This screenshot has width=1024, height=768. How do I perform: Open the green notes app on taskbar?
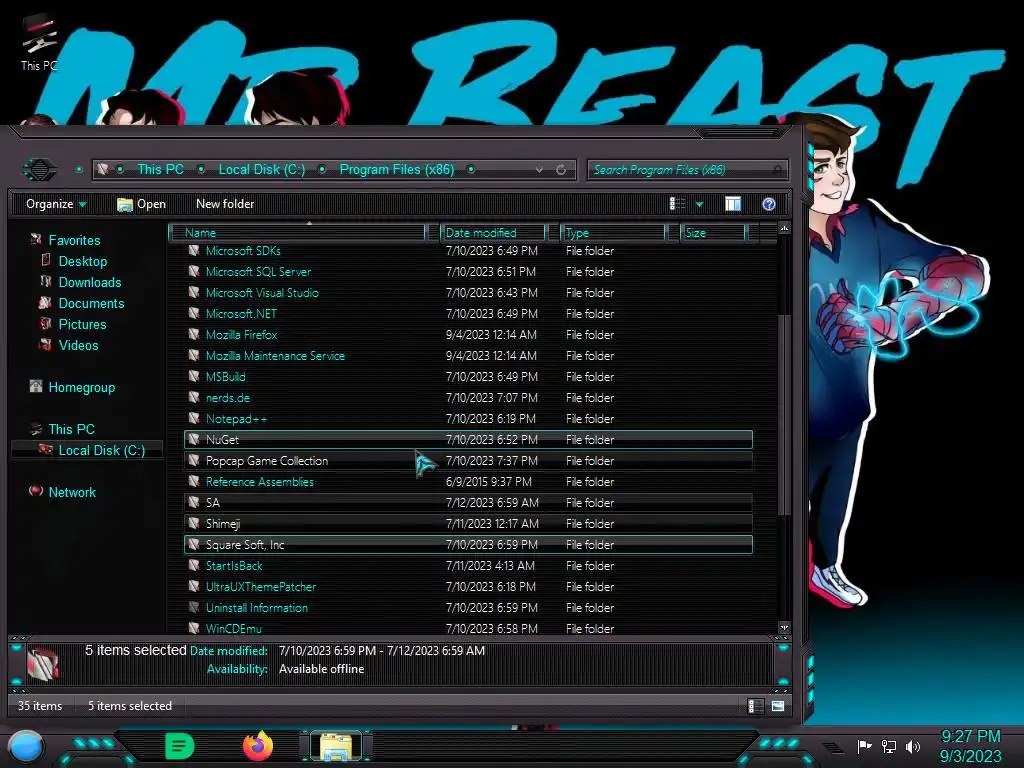tap(180, 746)
